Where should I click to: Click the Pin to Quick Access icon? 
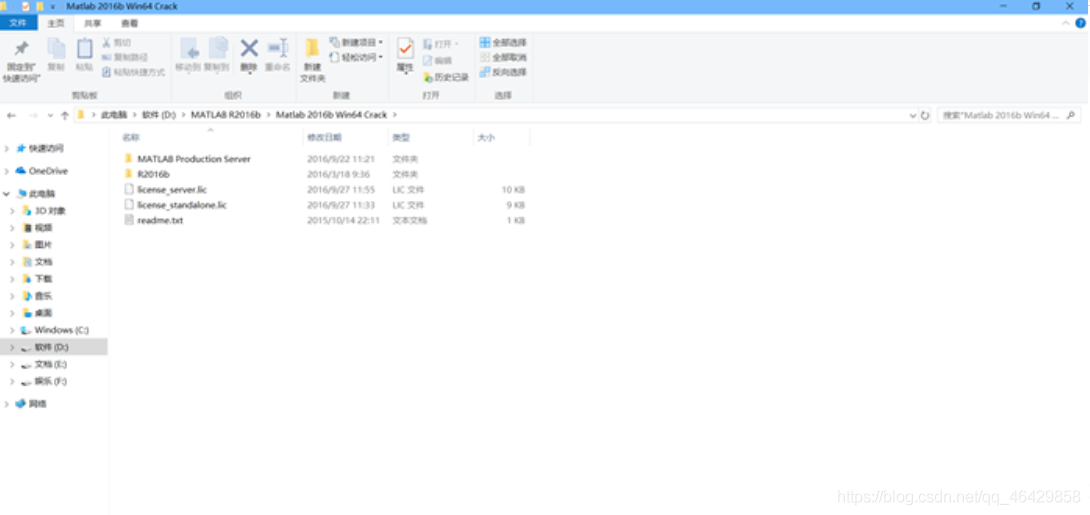point(22,49)
